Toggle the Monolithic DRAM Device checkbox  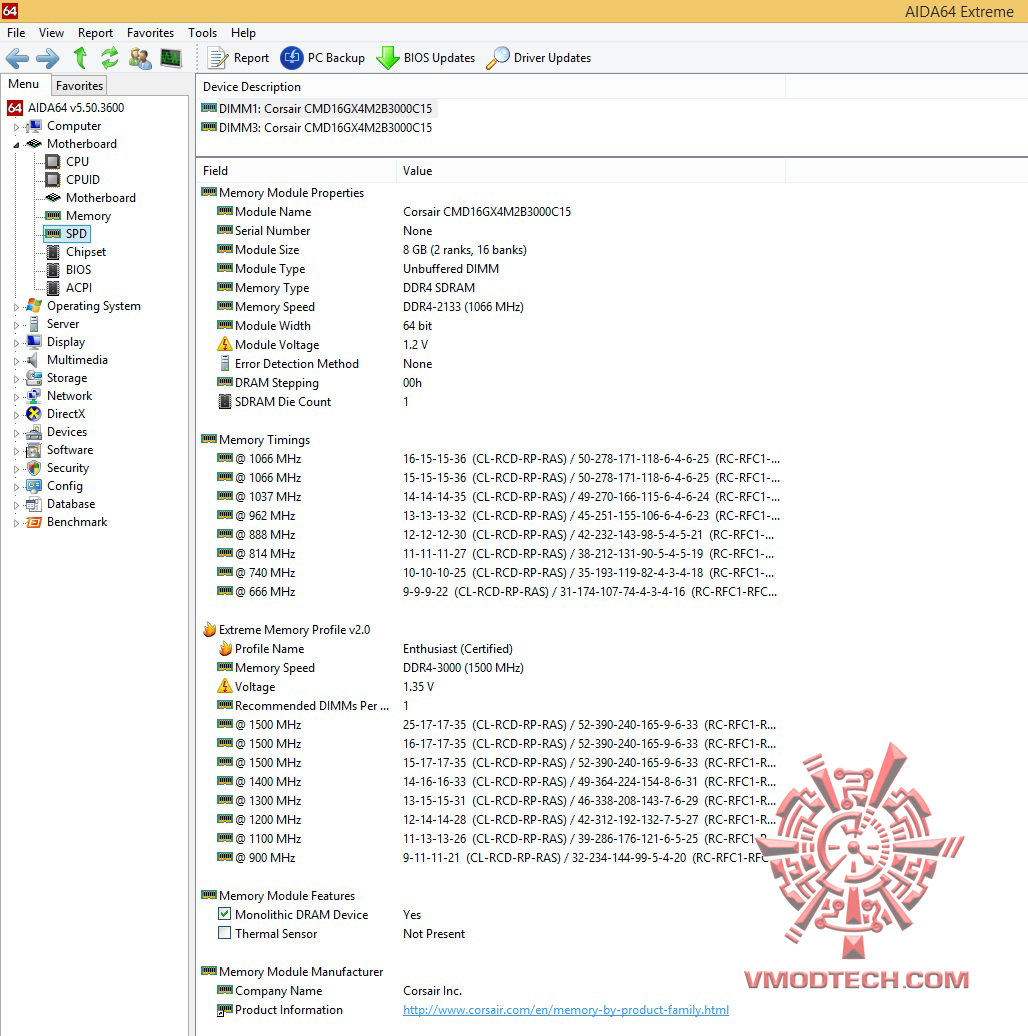pos(225,914)
